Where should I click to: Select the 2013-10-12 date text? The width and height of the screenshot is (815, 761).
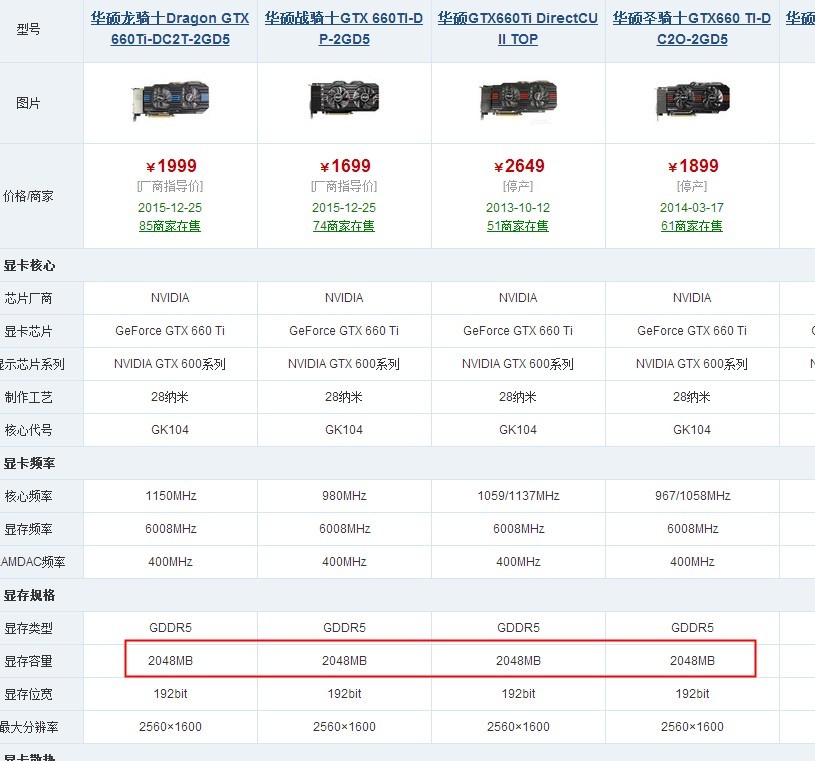point(518,207)
